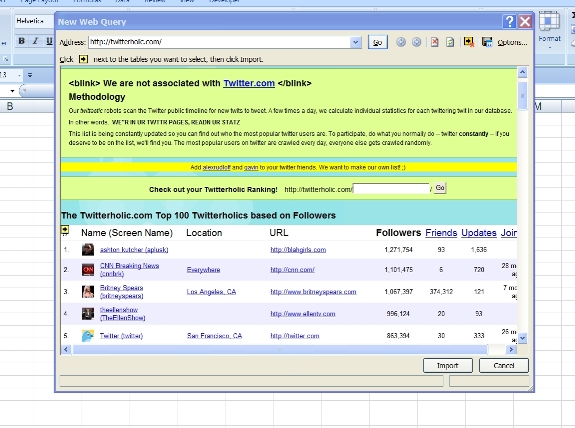Sort by the Updates column link
This screenshot has width=575, height=428.
pyautogui.click(x=479, y=233)
